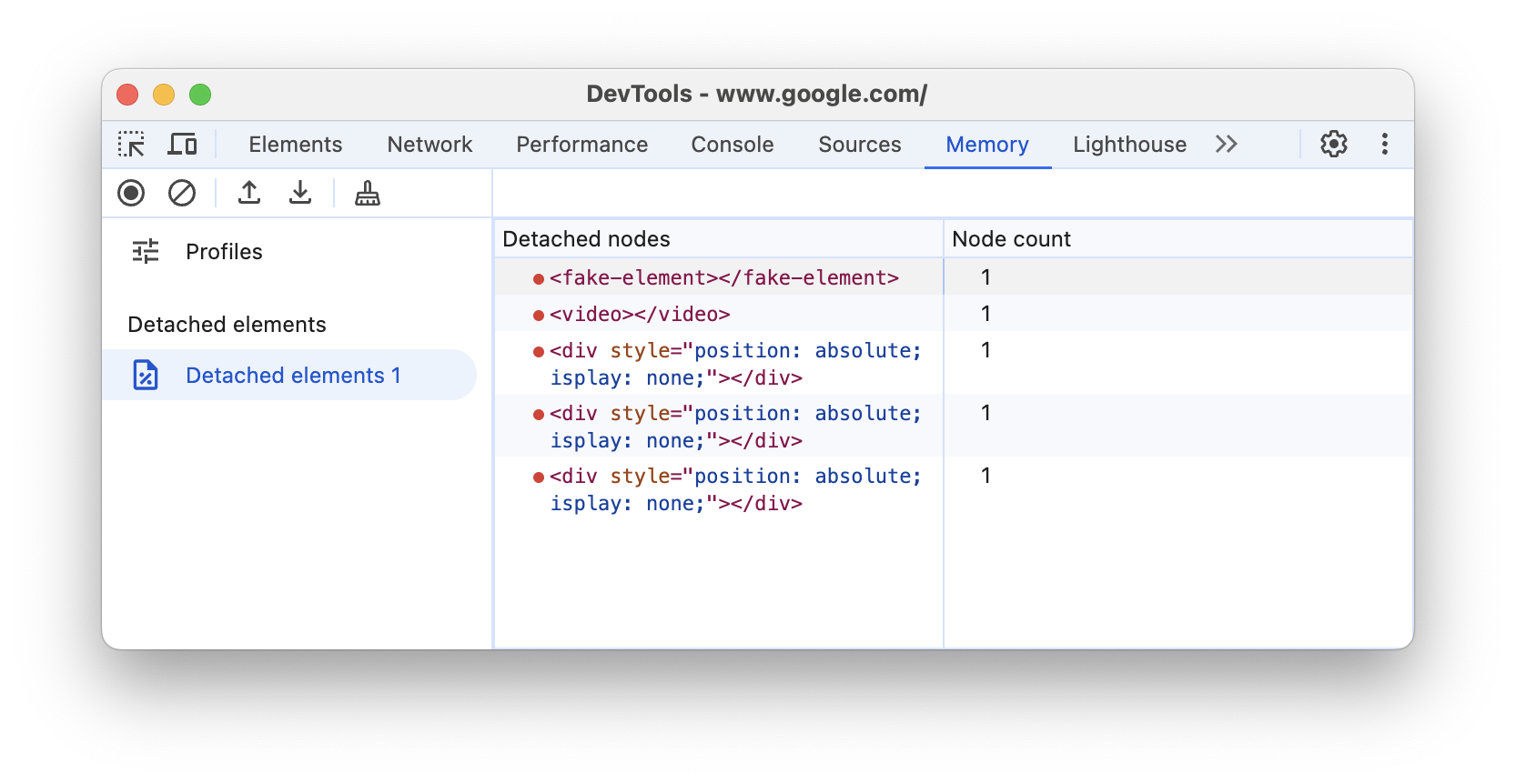Switch to the Network tab
Viewport: 1516px width, 784px height.
point(430,145)
